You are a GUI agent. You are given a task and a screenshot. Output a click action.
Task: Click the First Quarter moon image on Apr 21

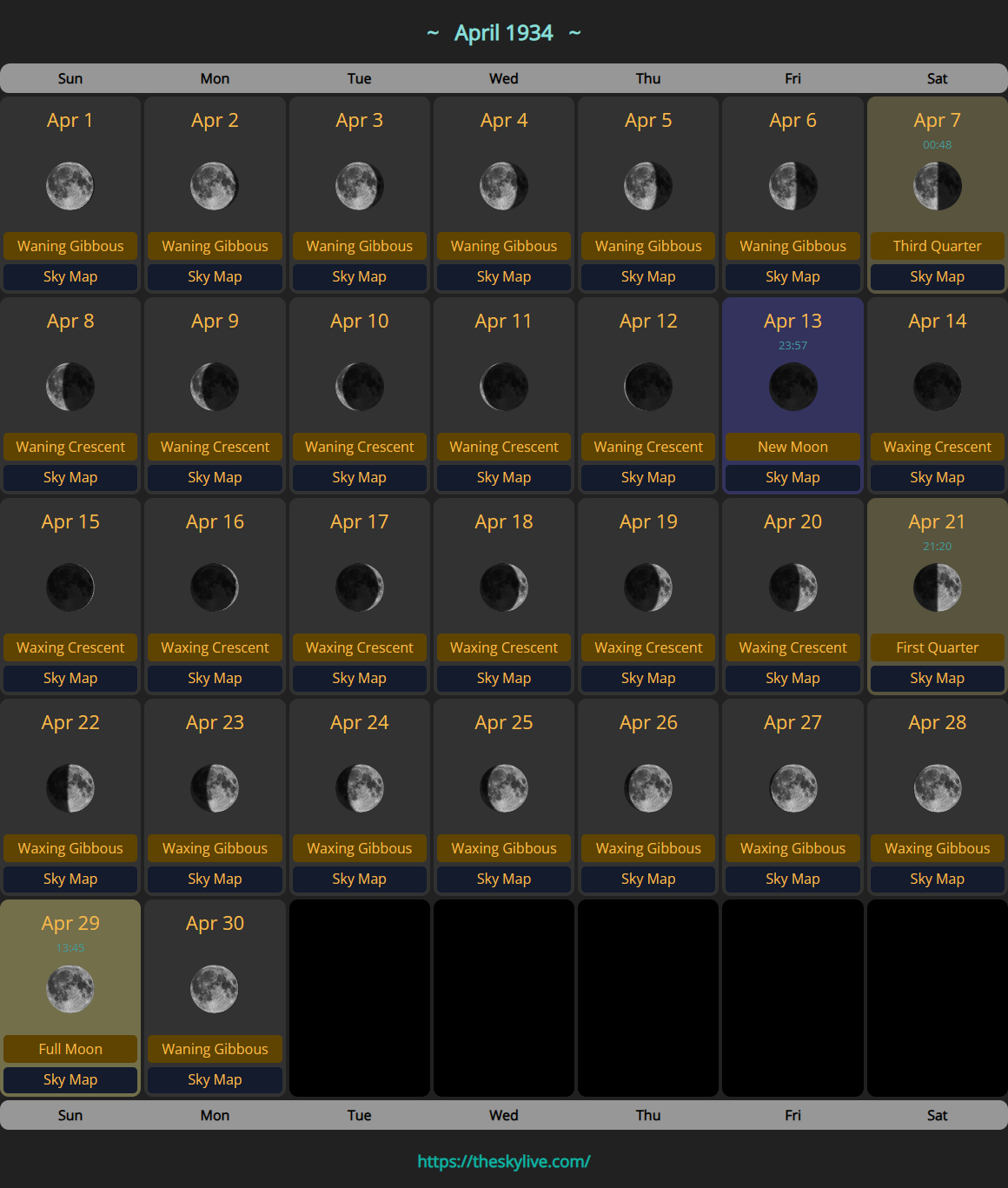coord(938,587)
